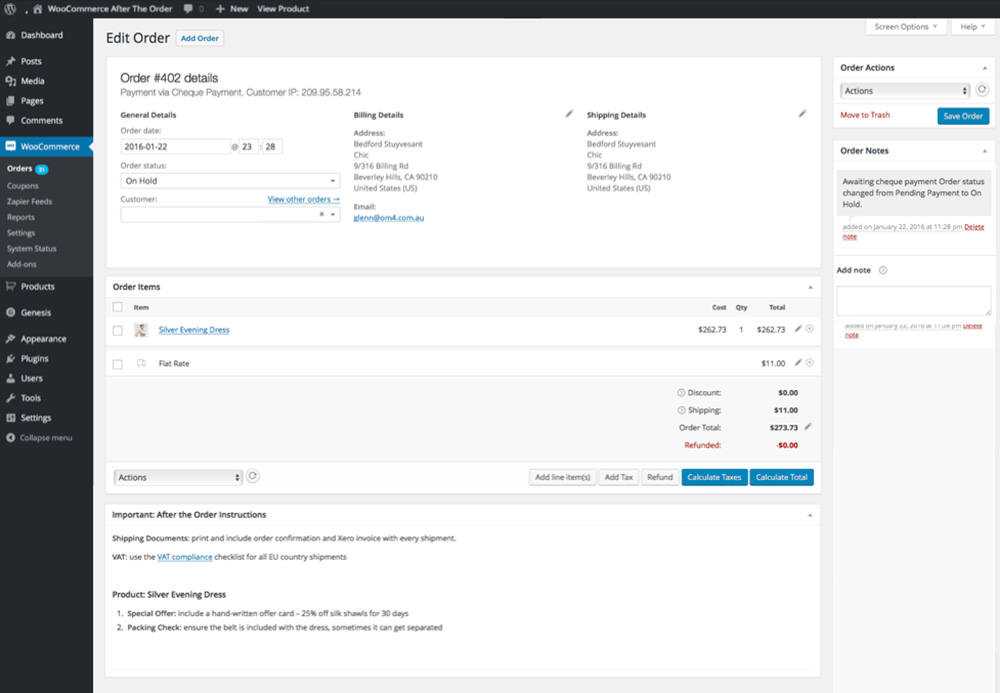
Task: Open the Order status dropdown
Action: (x=230, y=180)
